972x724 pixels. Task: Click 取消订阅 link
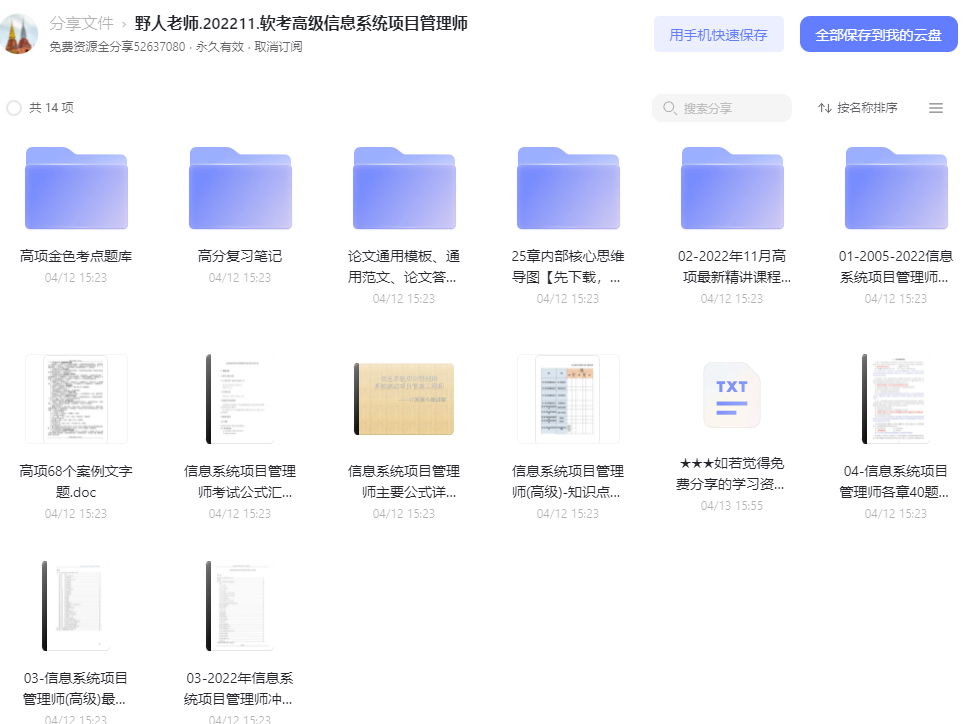coord(278,47)
